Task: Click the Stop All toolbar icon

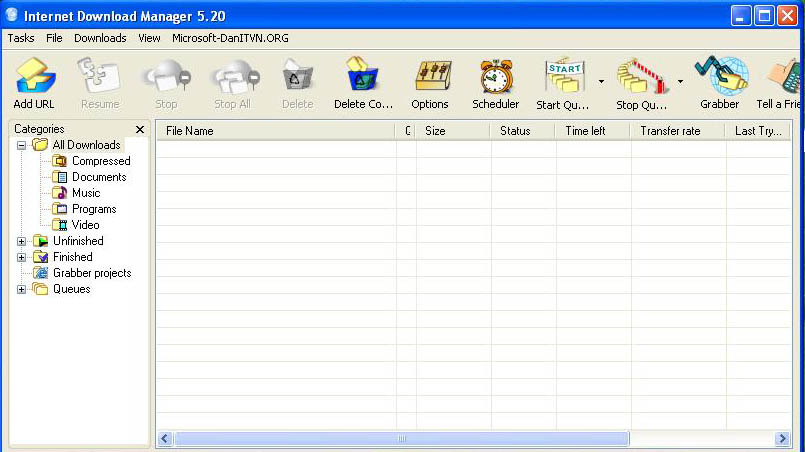Action: pos(234,77)
